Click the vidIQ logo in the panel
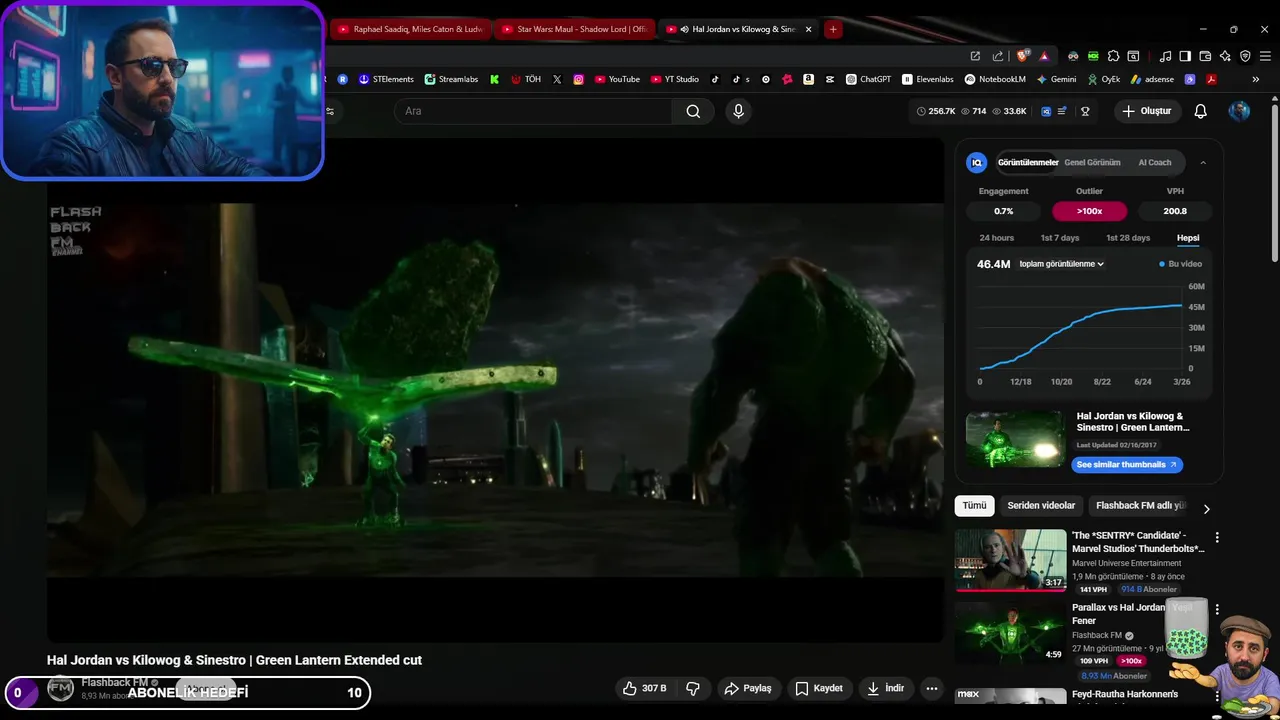The width and height of the screenshot is (1280, 720). [977, 162]
